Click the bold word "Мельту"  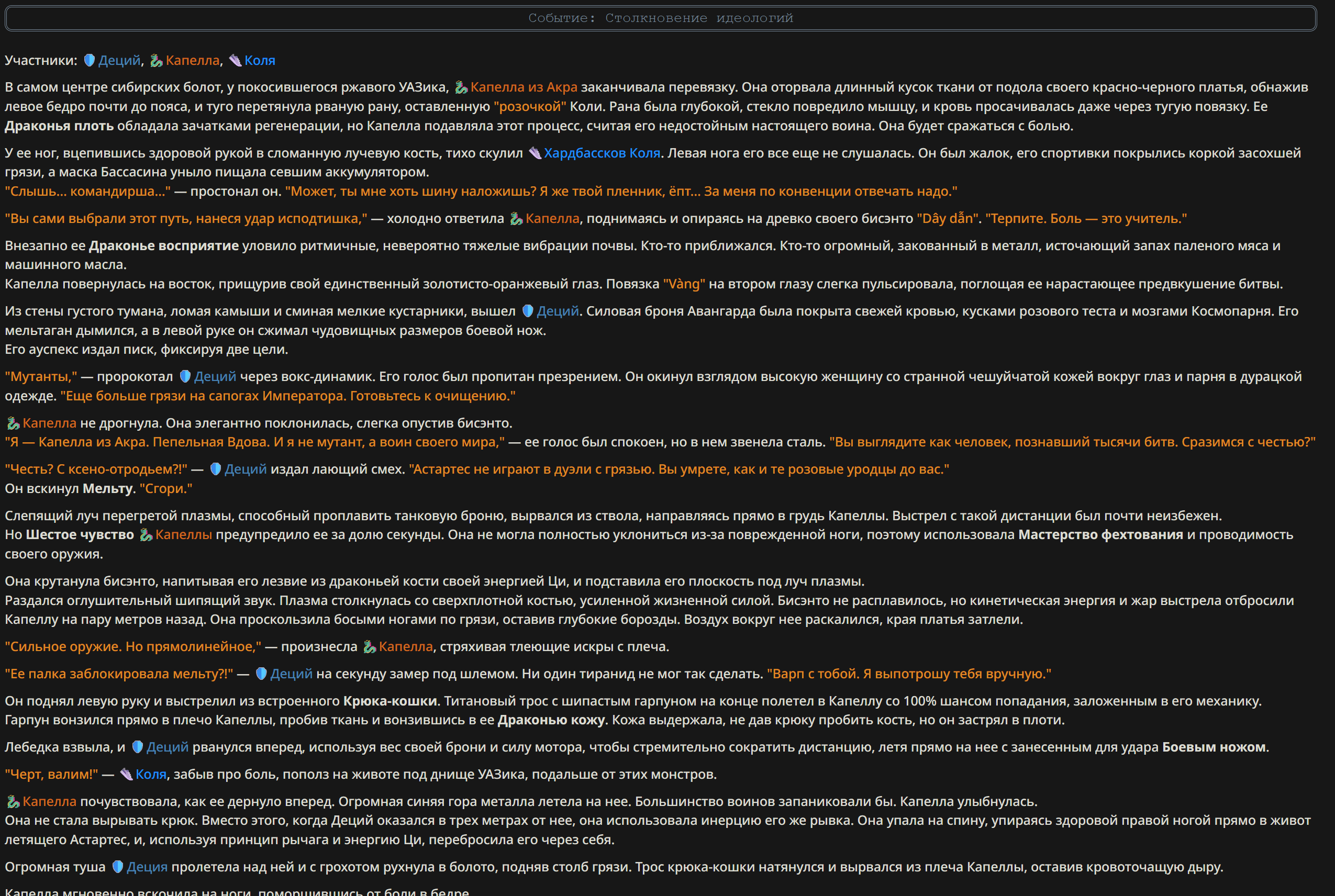click(x=108, y=489)
